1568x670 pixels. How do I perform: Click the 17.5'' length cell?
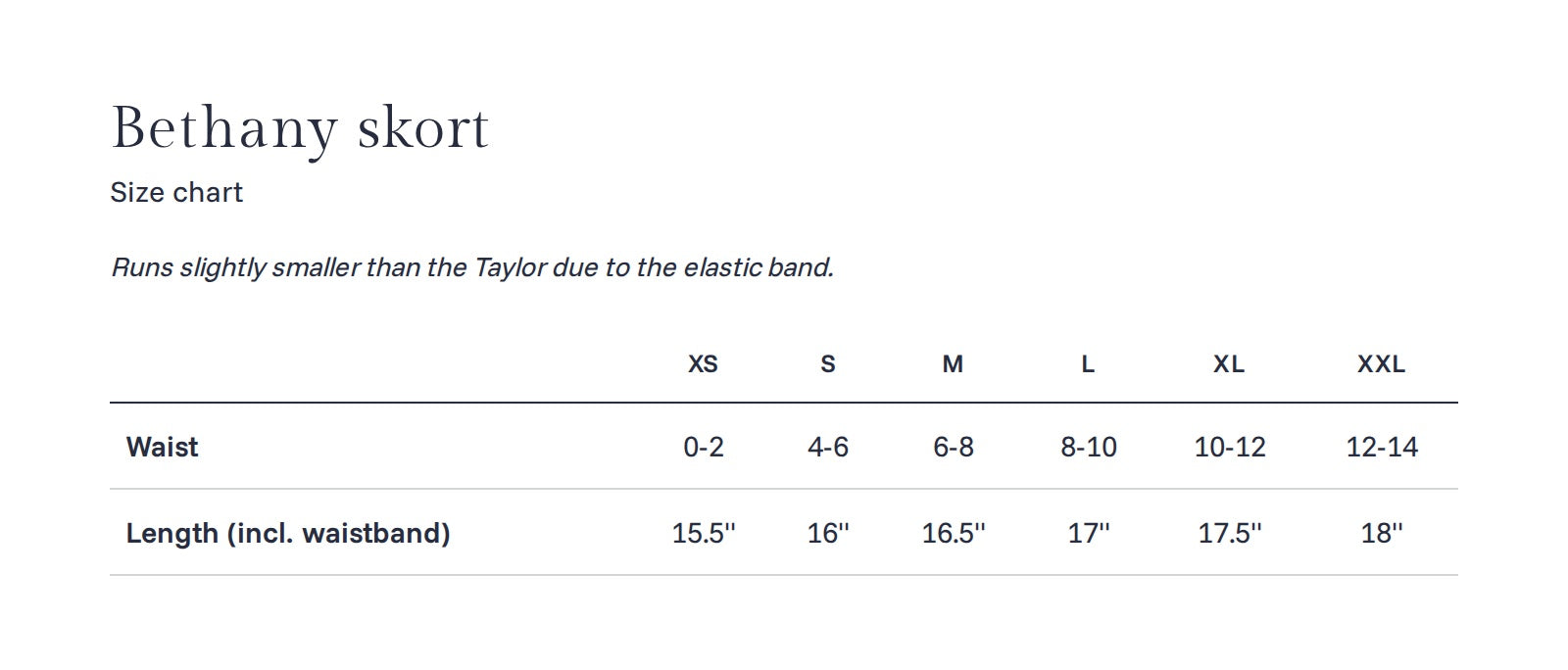click(1230, 533)
